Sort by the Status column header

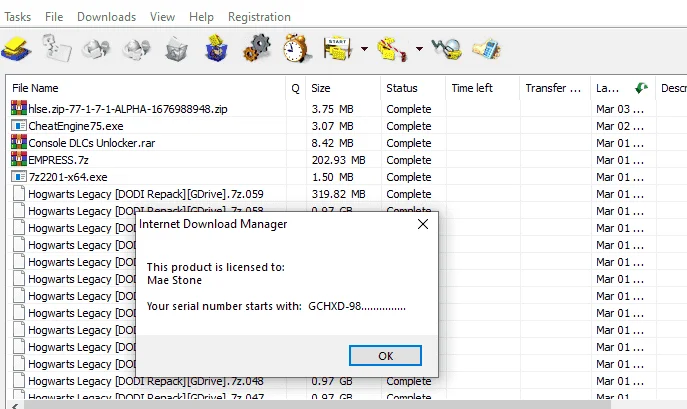(x=413, y=88)
